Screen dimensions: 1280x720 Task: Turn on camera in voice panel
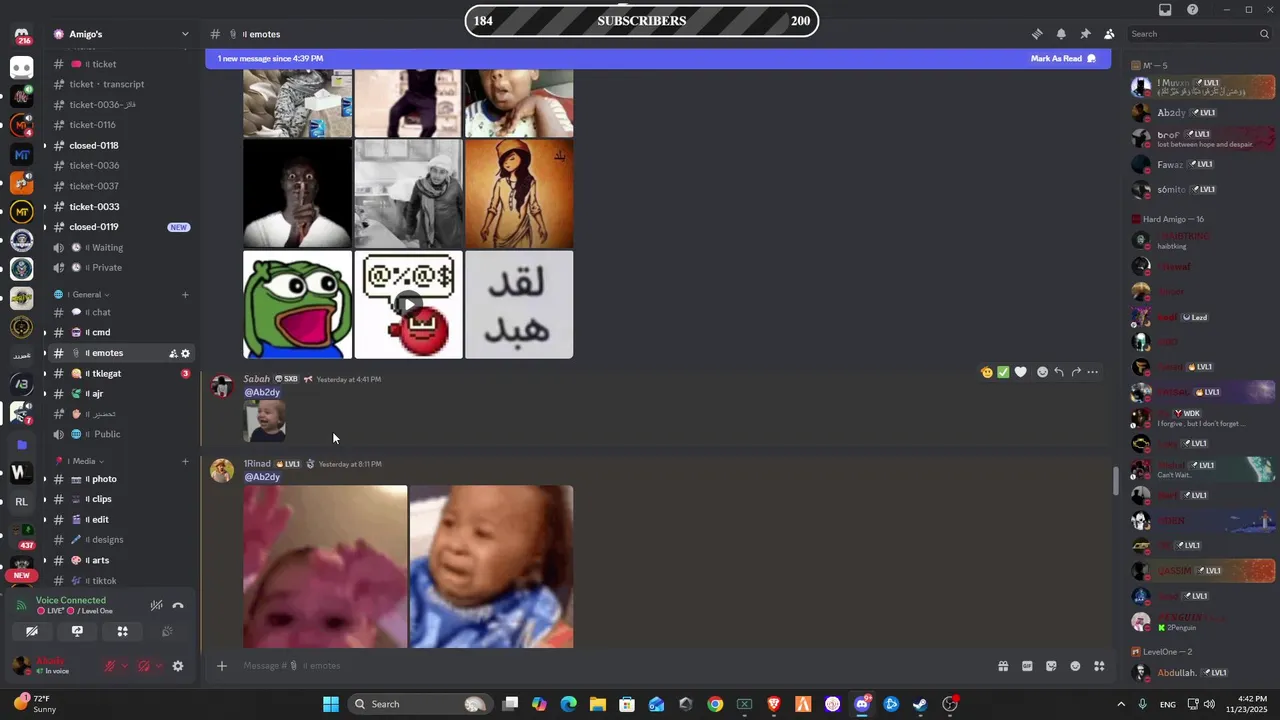[32, 631]
